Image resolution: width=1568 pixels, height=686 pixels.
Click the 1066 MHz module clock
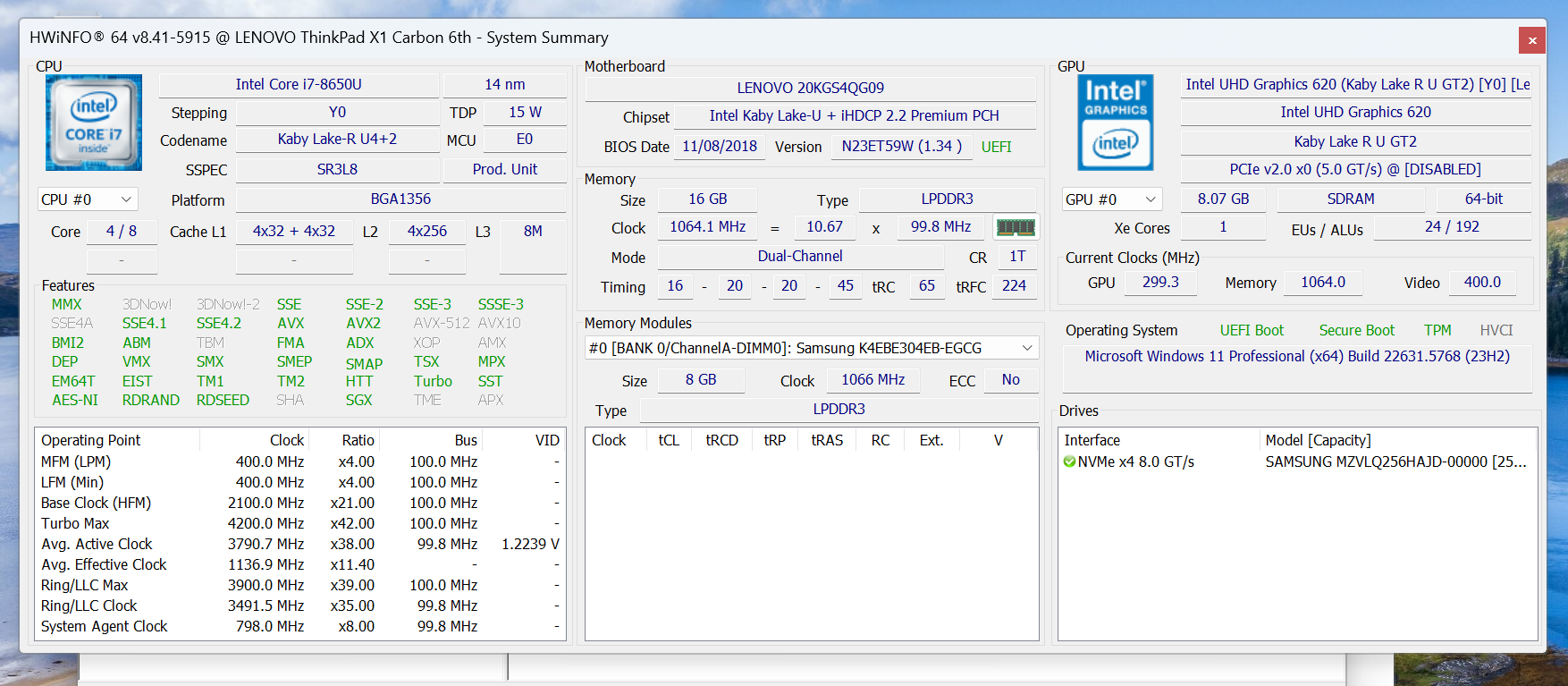pos(873,380)
